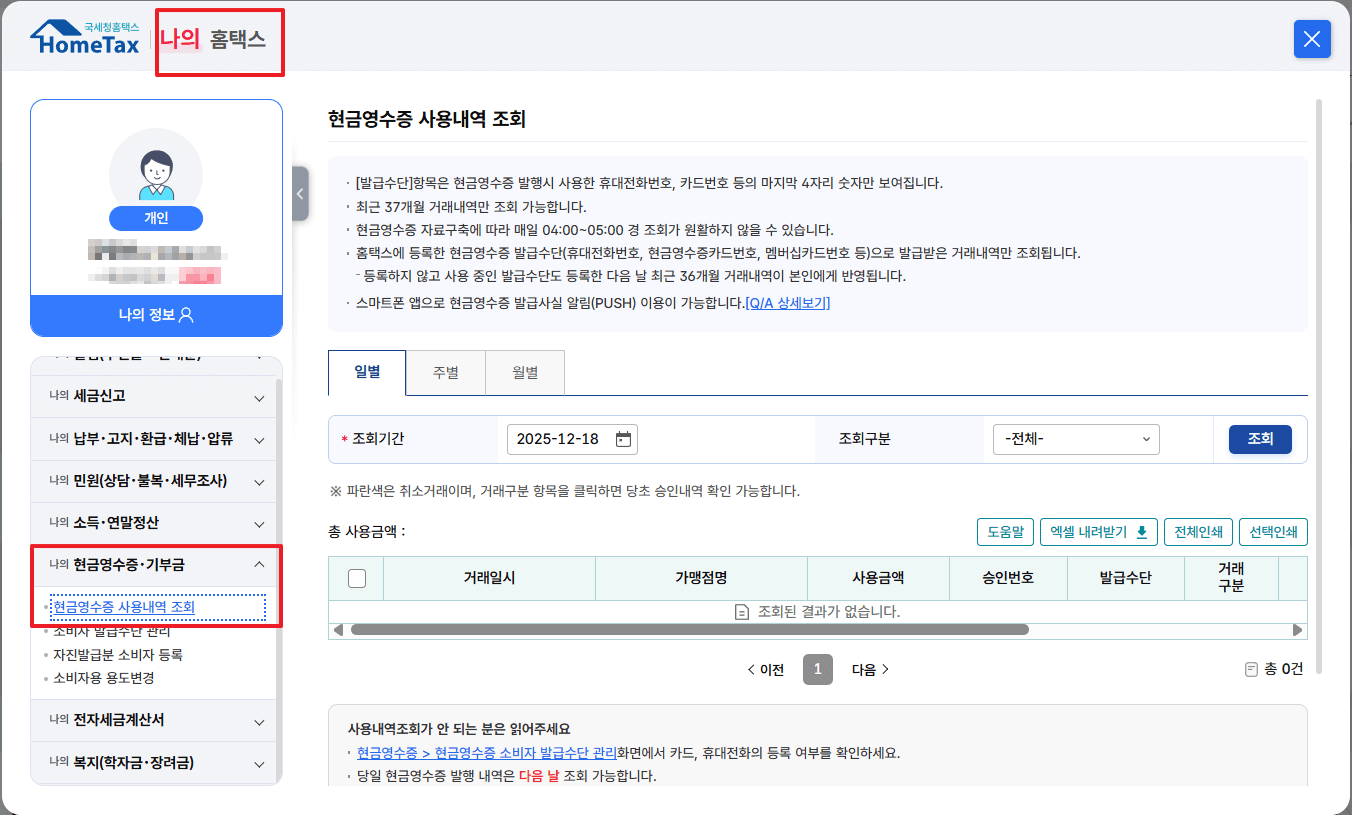The image size is (1352, 815).
Task: Collapse the 나의 현금영수증·기부금 section
Action: [155, 565]
